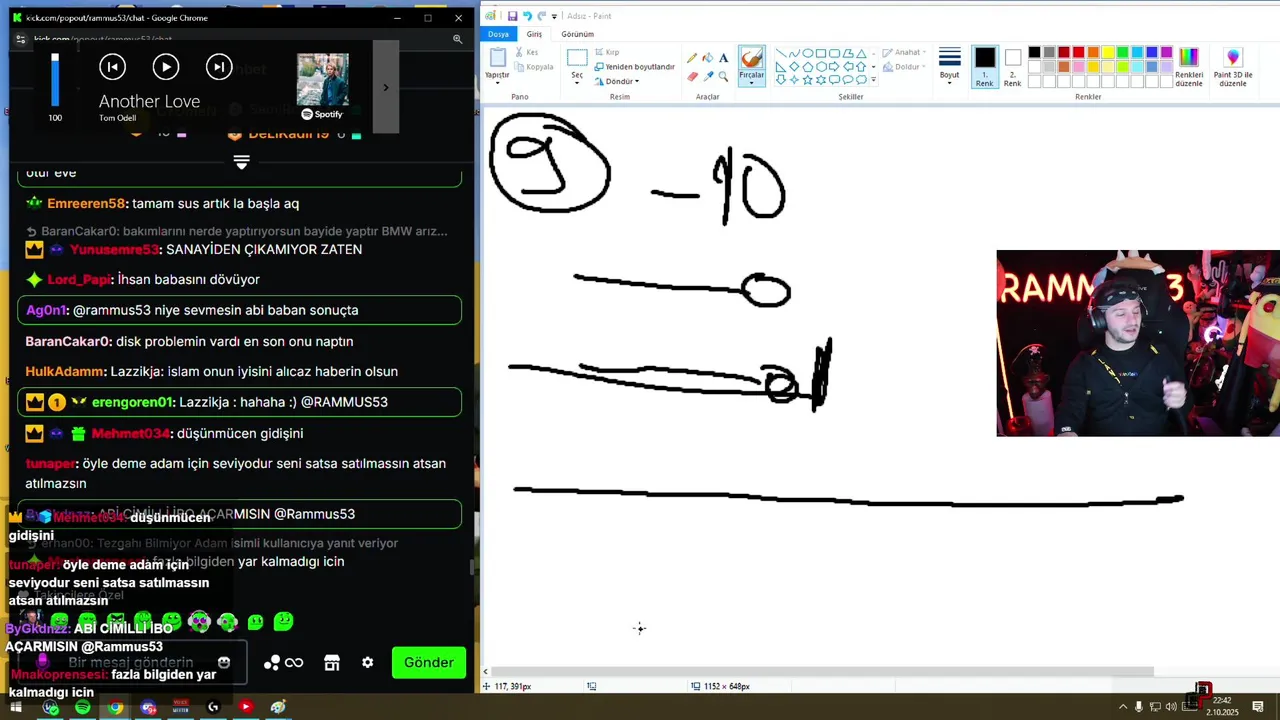Screen dimensions: 1280x720
Task: Pick the triangle shape in Şekiller
Action: [861, 54]
